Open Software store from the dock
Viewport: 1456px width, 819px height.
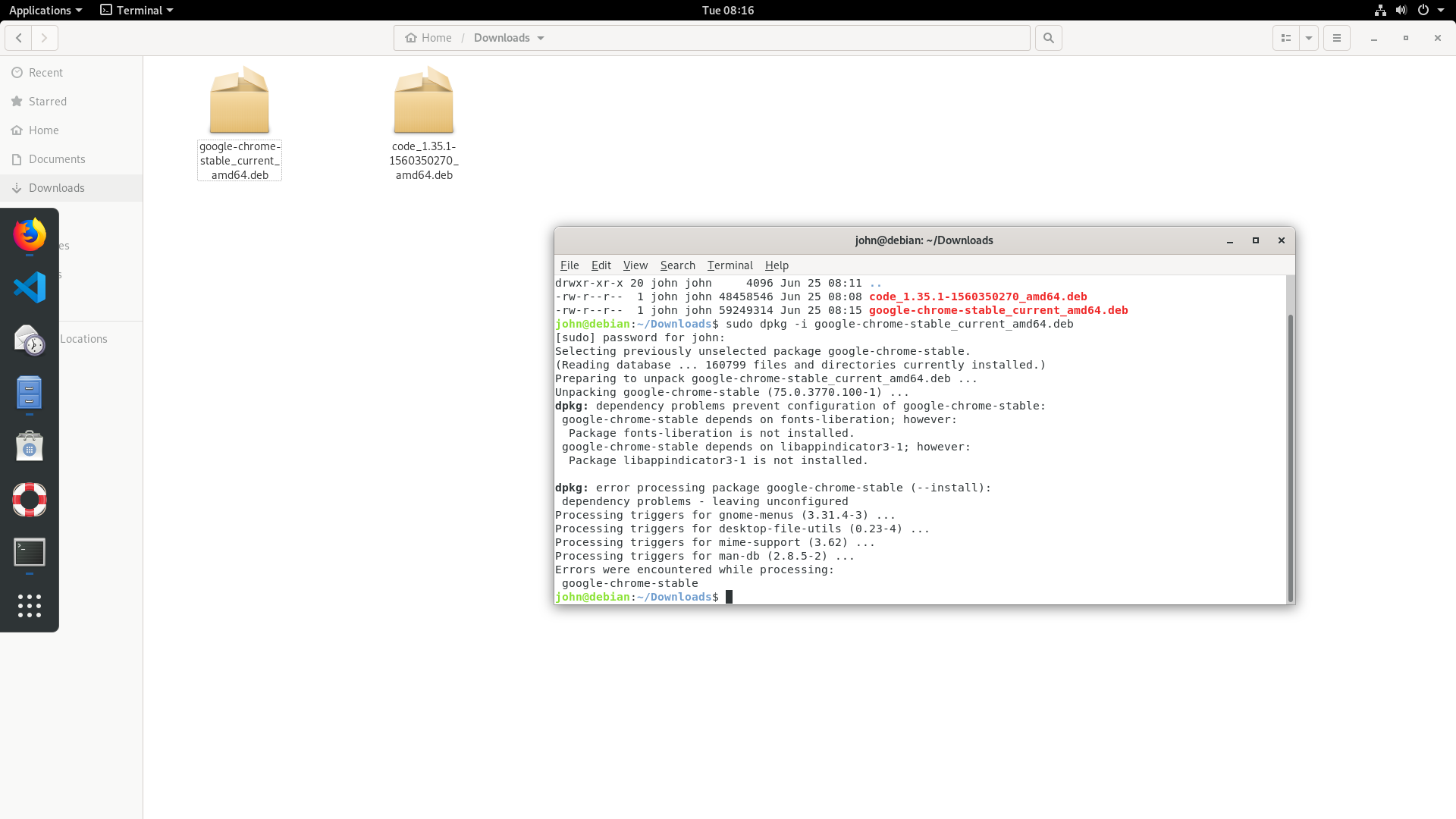pyautogui.click(x=30, y=446)
